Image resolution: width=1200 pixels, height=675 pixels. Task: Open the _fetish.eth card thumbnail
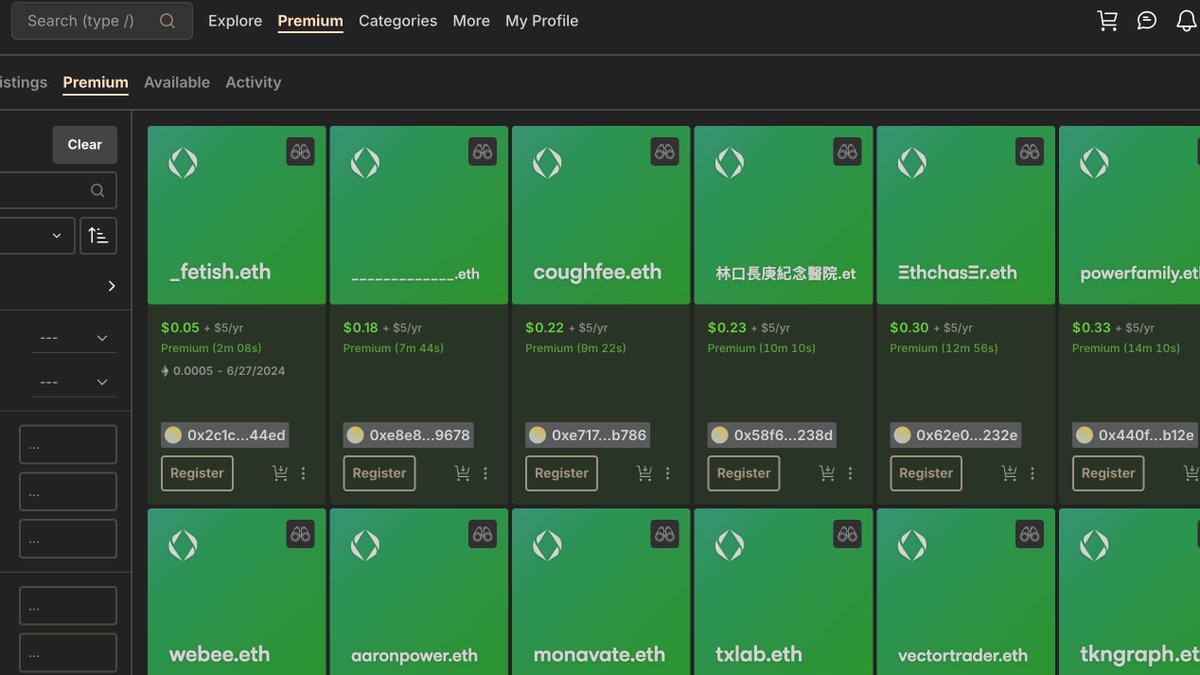tap(237, 215)
